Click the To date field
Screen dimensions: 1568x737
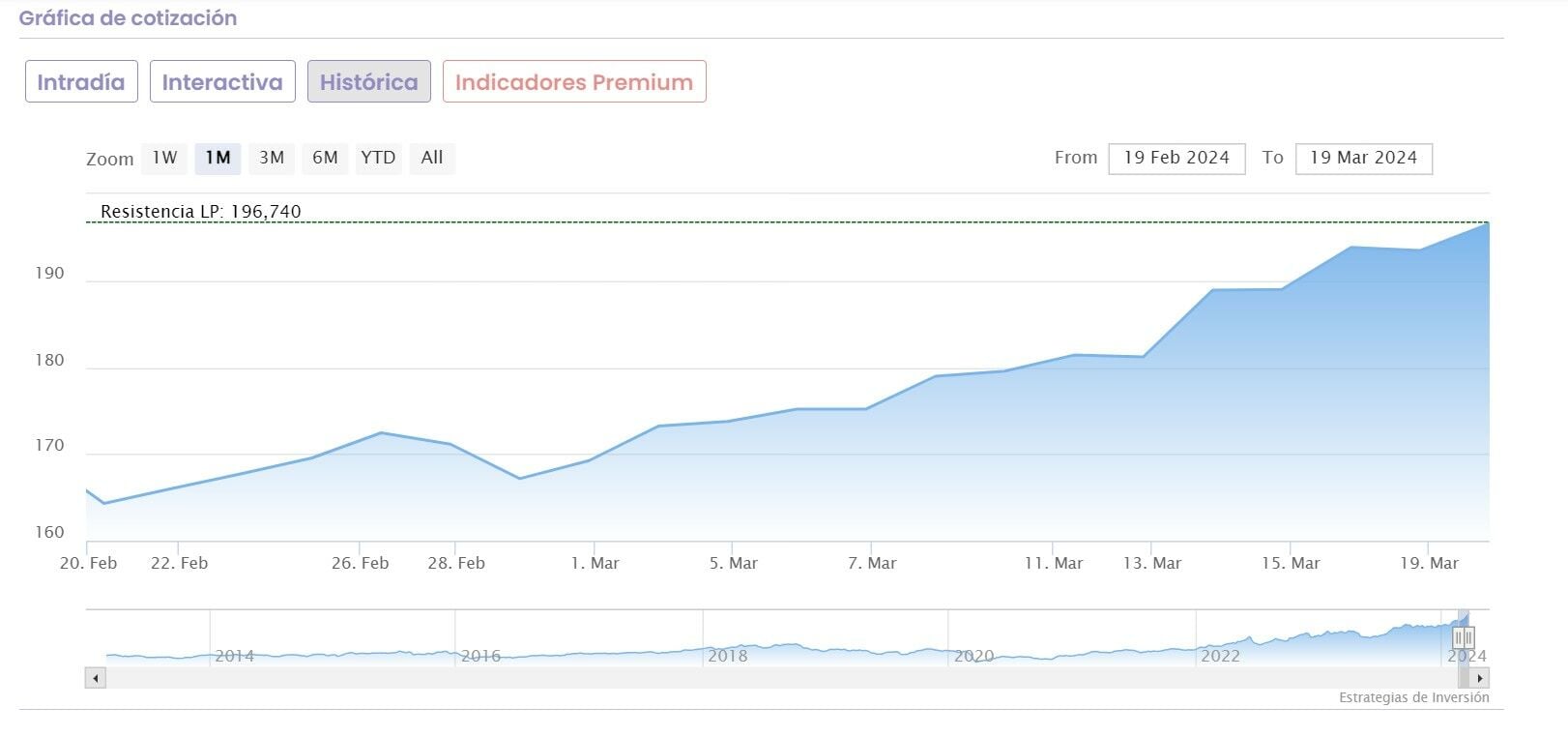point(1363,158)
